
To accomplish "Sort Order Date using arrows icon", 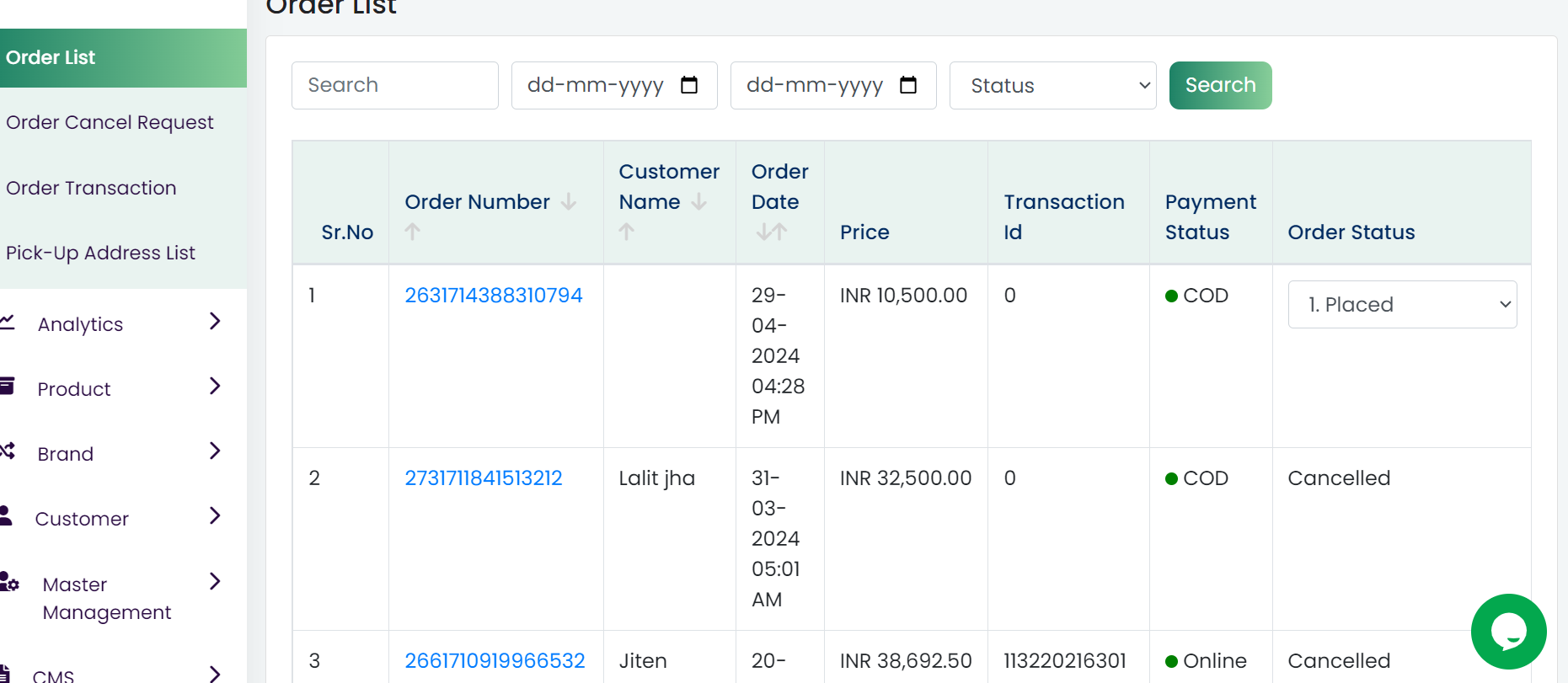I will [771, 232].
